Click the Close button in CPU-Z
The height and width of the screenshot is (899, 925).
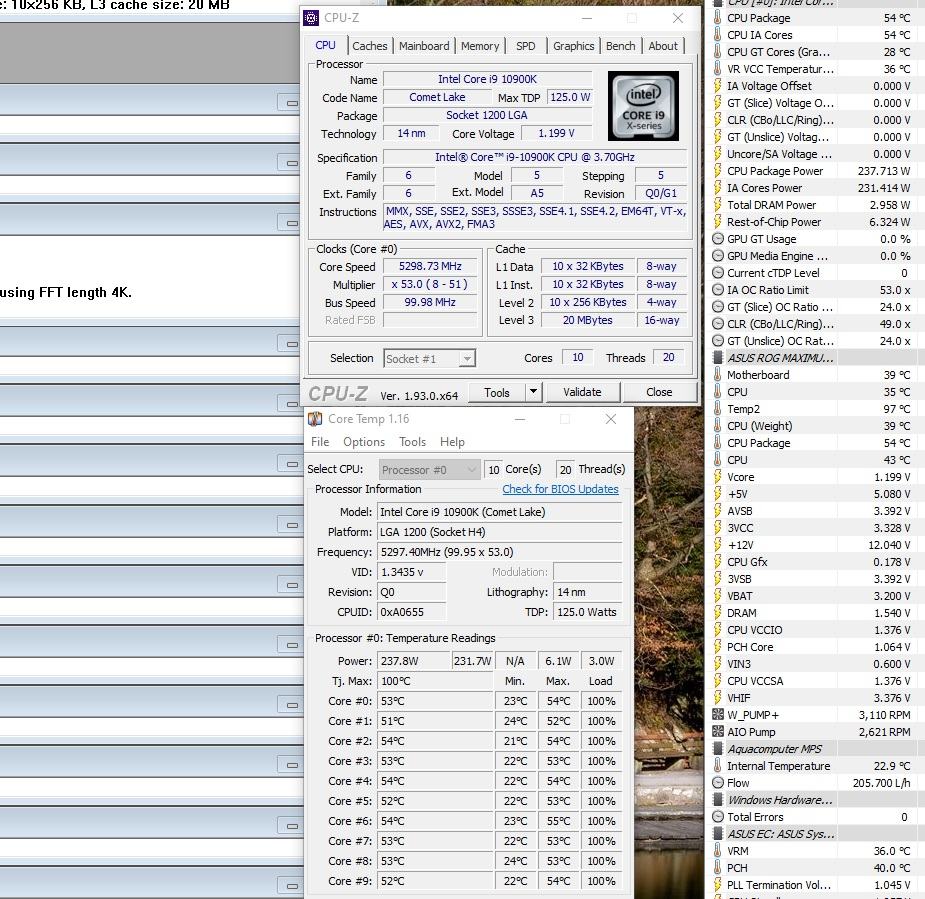coord(659,392)
